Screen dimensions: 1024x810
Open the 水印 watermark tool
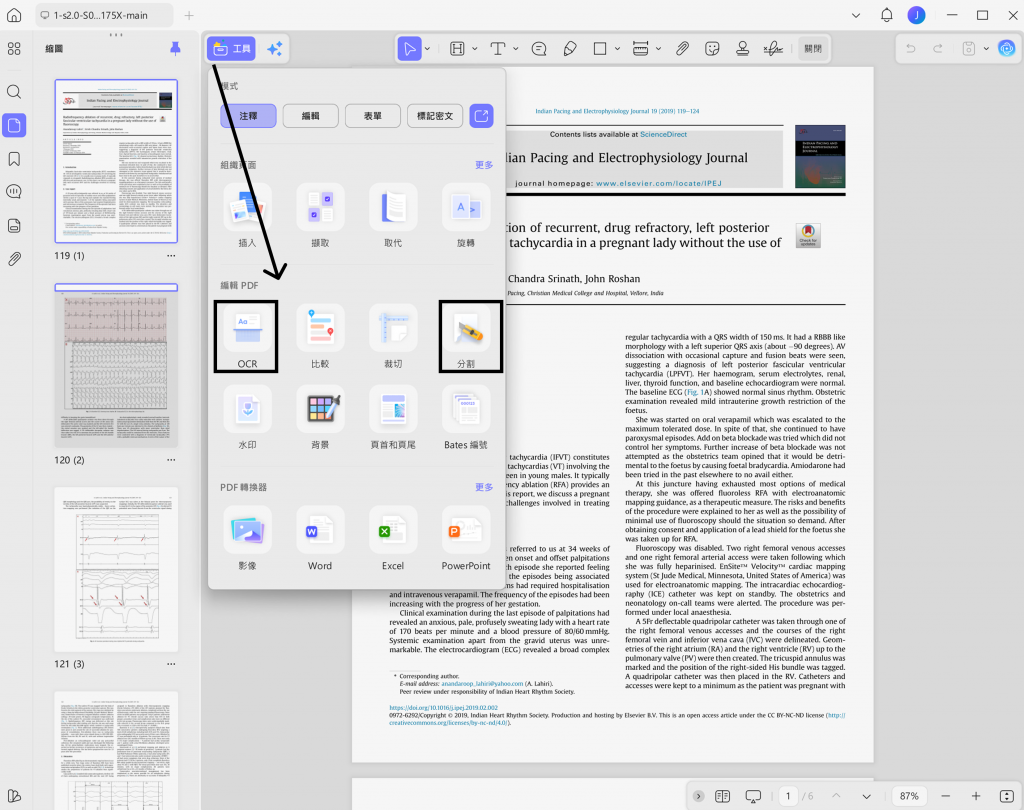(247, 418)
